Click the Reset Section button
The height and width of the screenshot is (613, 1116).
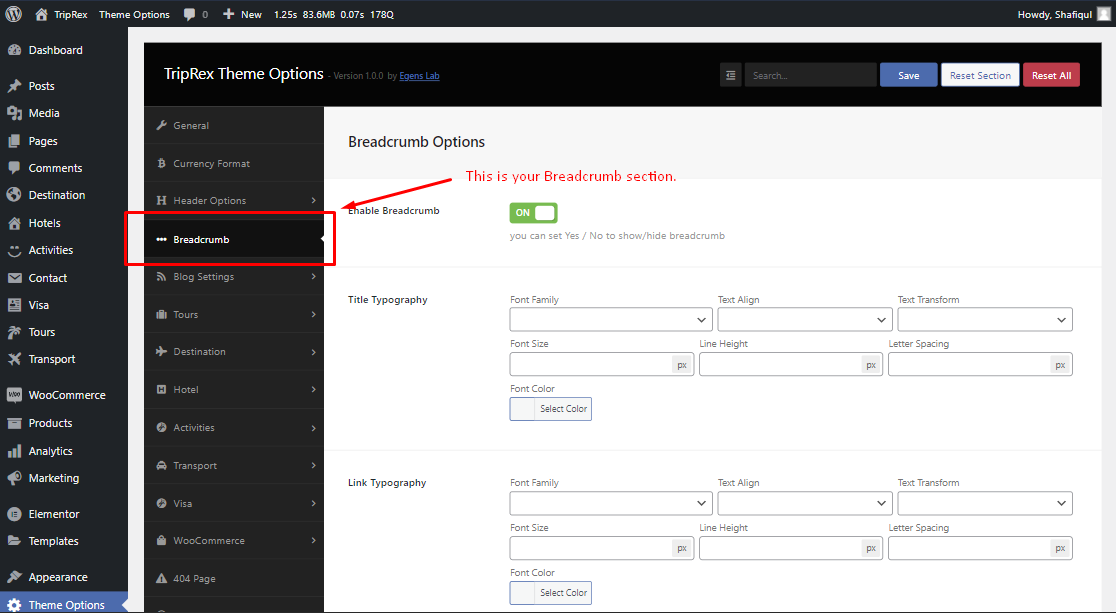980,75
